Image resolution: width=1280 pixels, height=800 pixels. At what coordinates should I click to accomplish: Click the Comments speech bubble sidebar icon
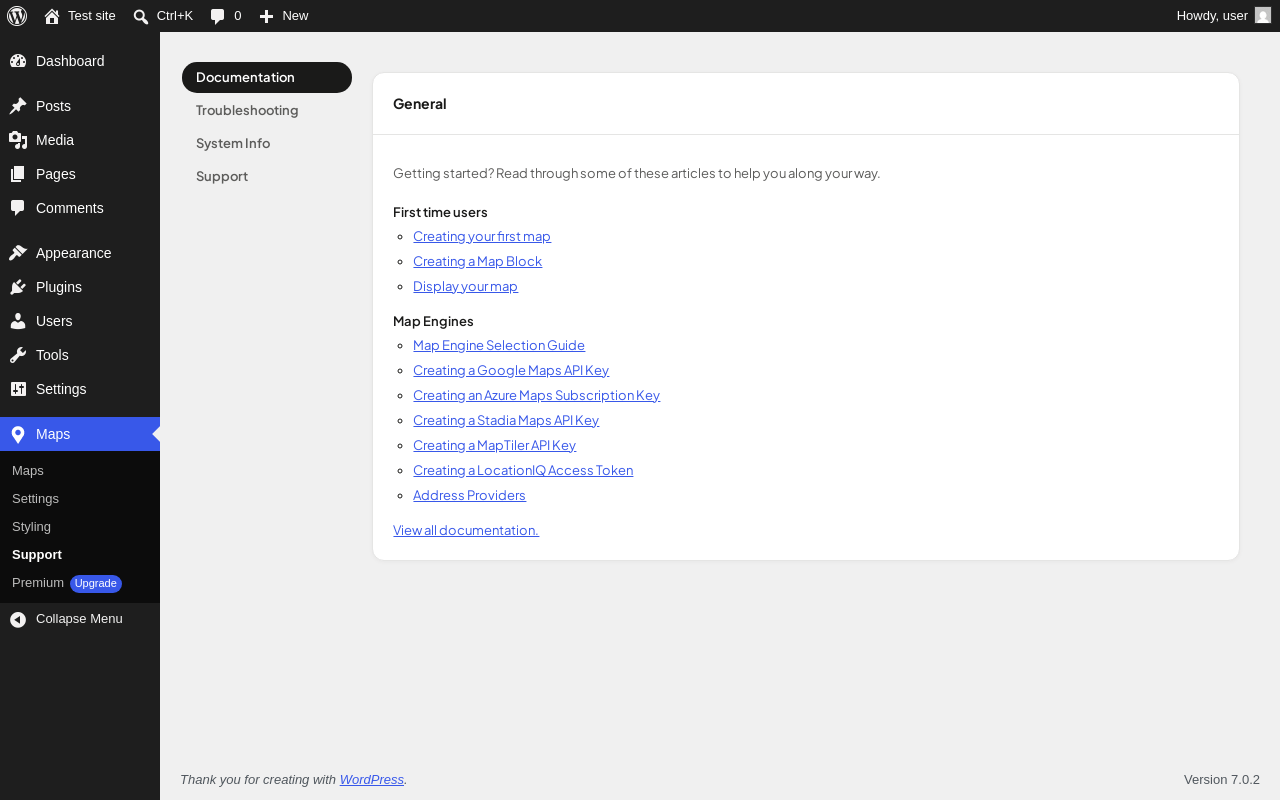(18, 208)
